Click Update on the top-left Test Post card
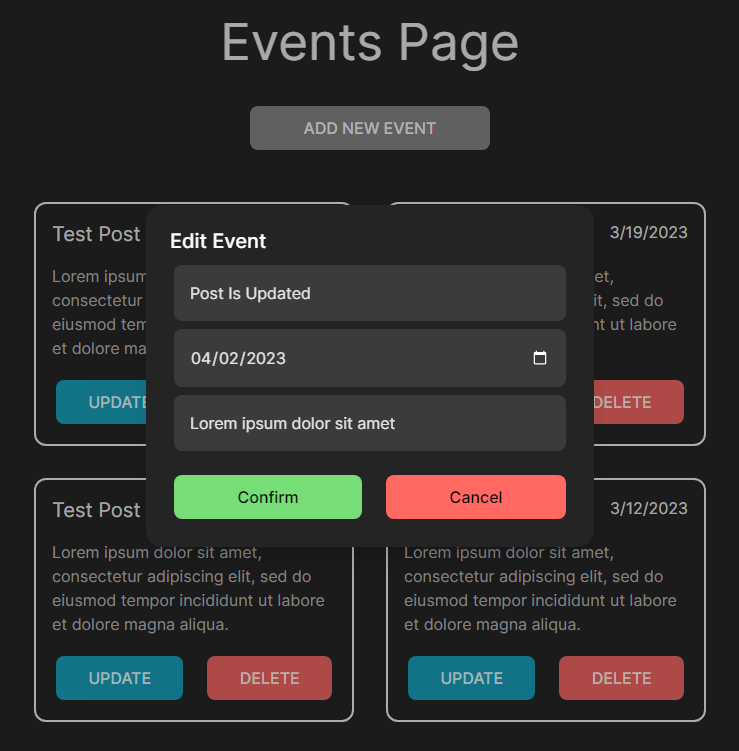The height and width of the screenshot is (751, 739). (x=102, y=402)
